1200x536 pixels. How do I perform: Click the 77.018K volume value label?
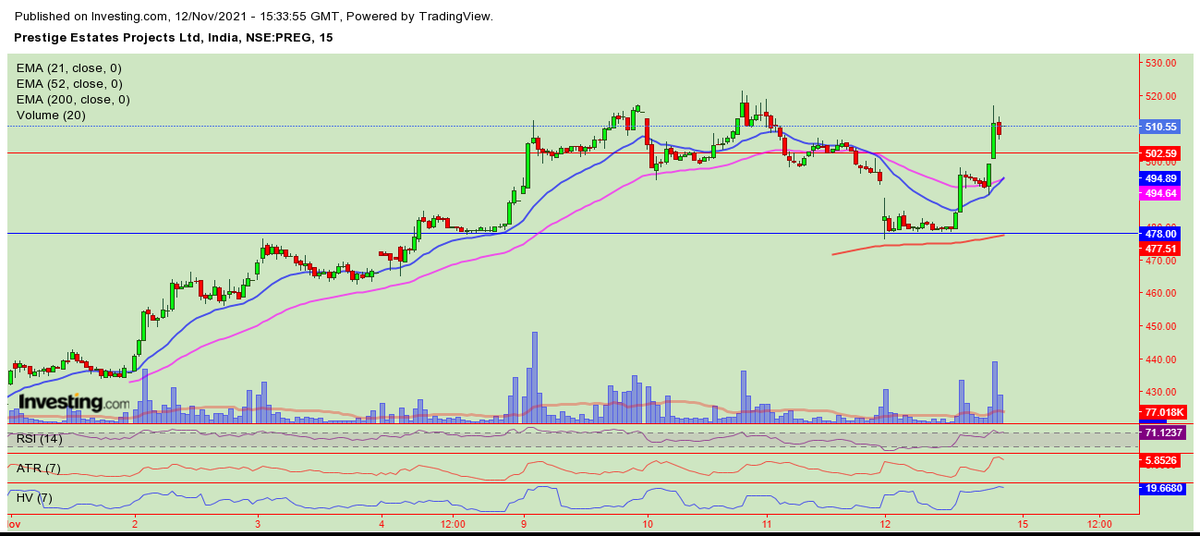point(1162,412)
